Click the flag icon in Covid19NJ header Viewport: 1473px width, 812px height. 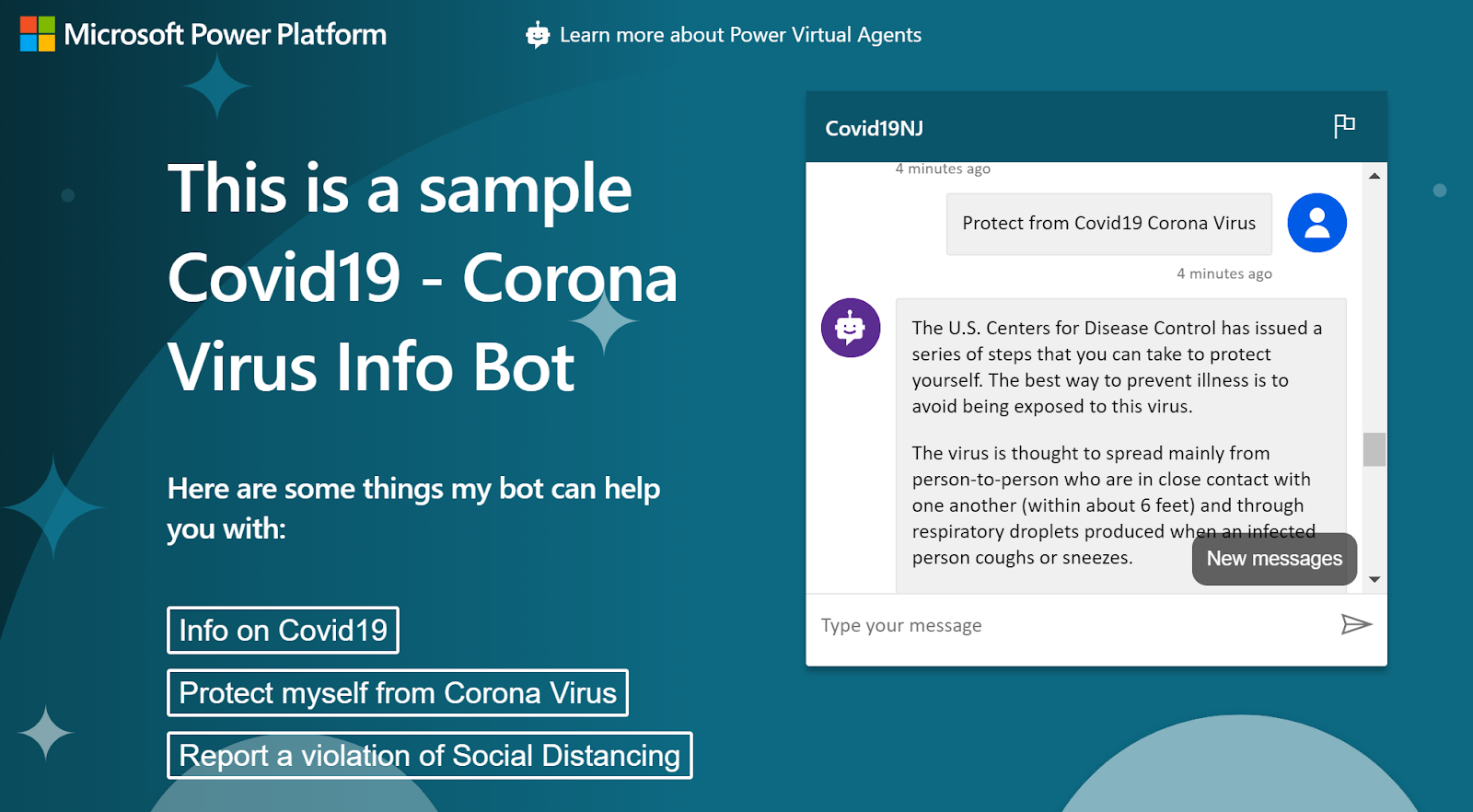[x=1344, y=126]
